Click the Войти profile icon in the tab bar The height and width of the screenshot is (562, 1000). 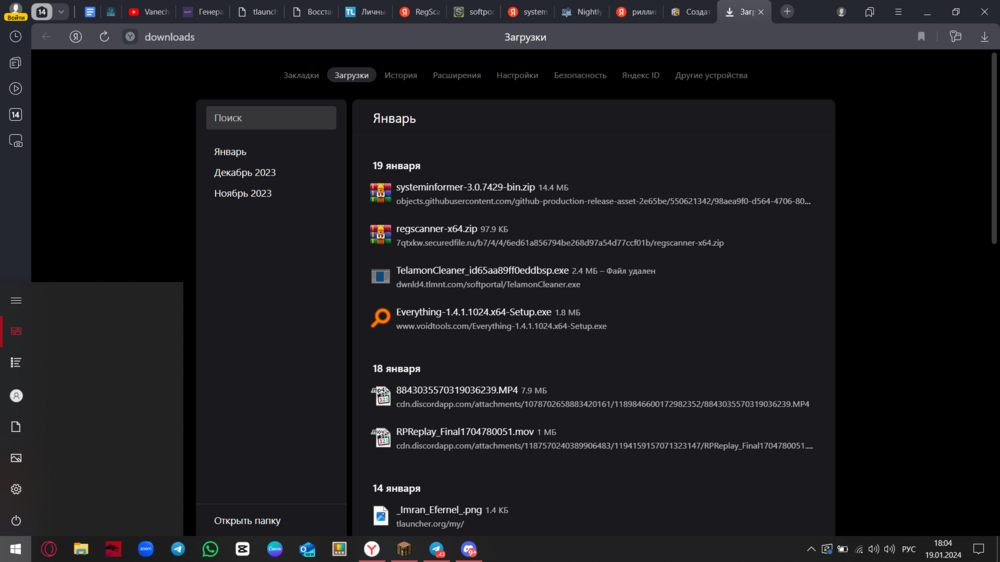pyautogui.click(x=15, y=11)
